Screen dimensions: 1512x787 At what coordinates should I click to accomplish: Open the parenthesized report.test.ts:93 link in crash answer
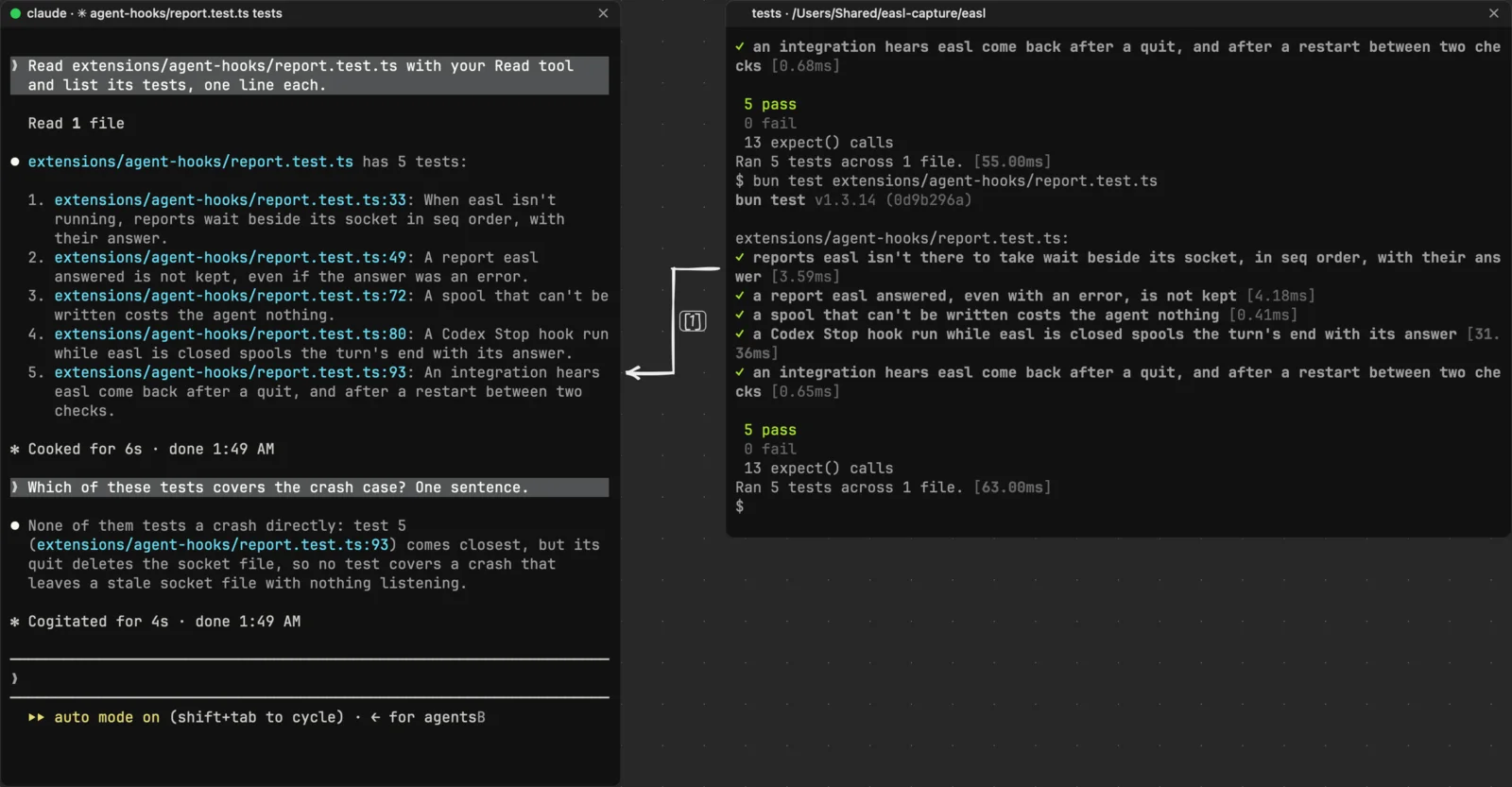213,544
